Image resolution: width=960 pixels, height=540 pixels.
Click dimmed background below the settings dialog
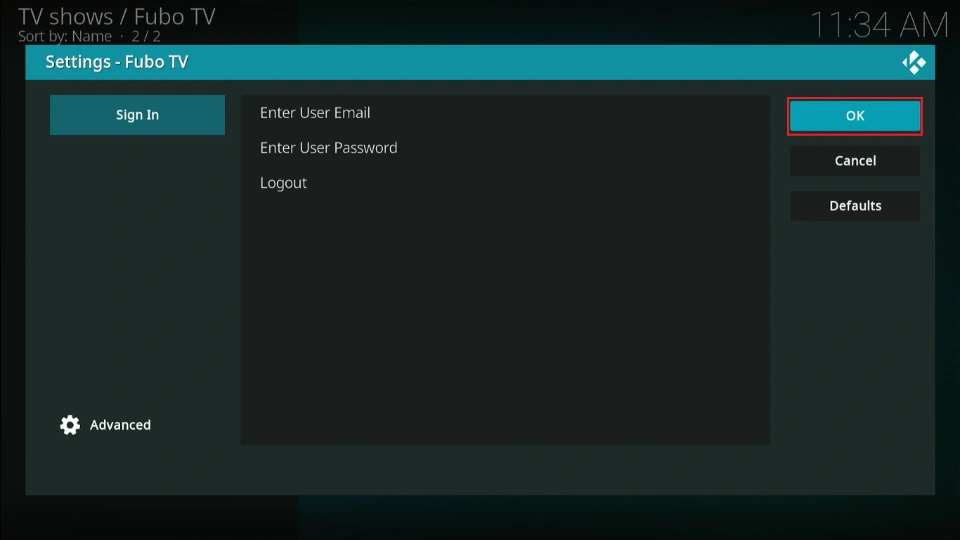click(x=480, y=518)
